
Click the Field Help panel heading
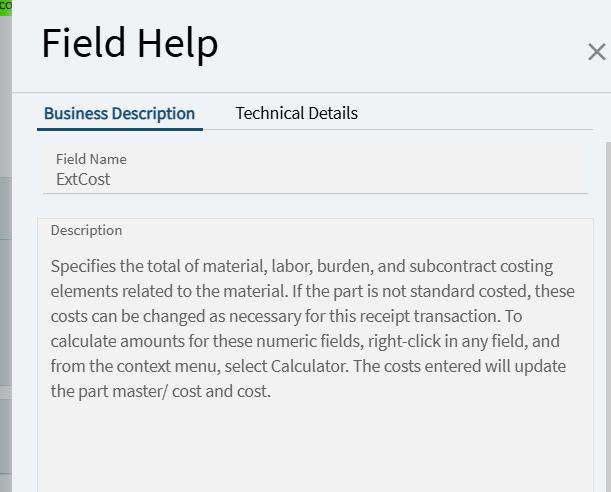click(129, 44)
